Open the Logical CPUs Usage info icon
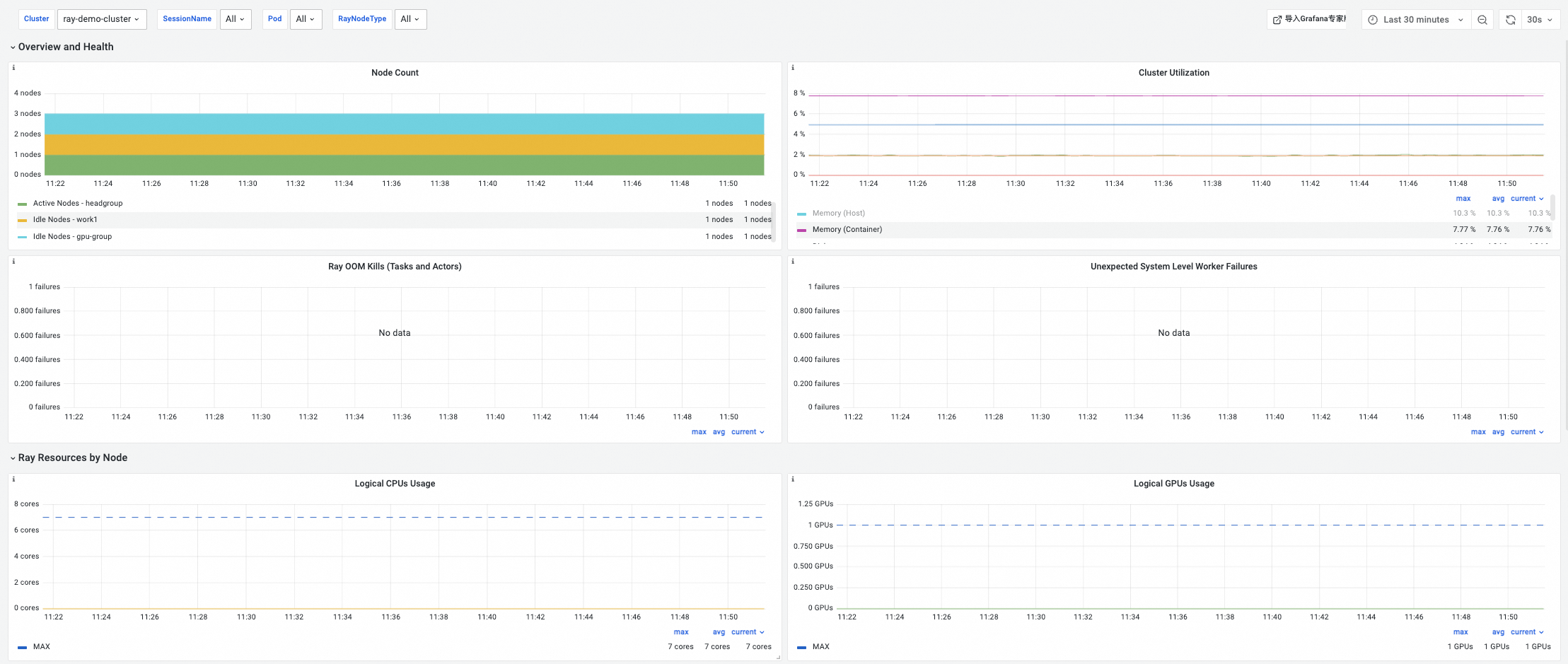This screenshot has width=1568, height=664. click(x=13, y=479)
